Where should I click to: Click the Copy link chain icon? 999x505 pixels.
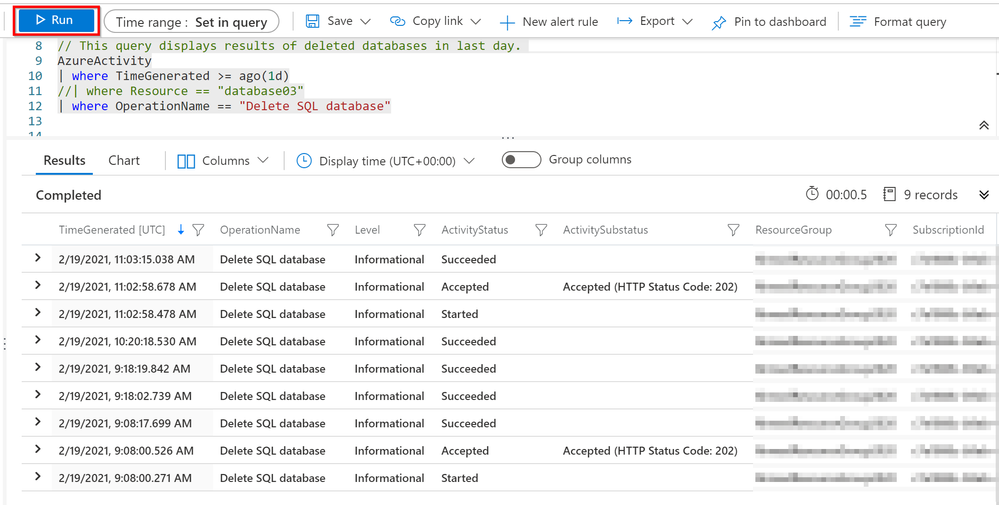[x=398, y=21]
